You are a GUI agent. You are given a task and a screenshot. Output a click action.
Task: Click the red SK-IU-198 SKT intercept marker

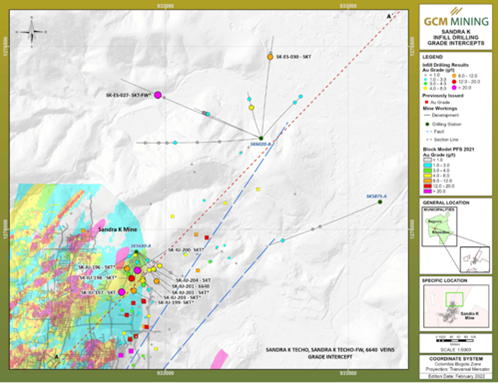coord(131,278)
